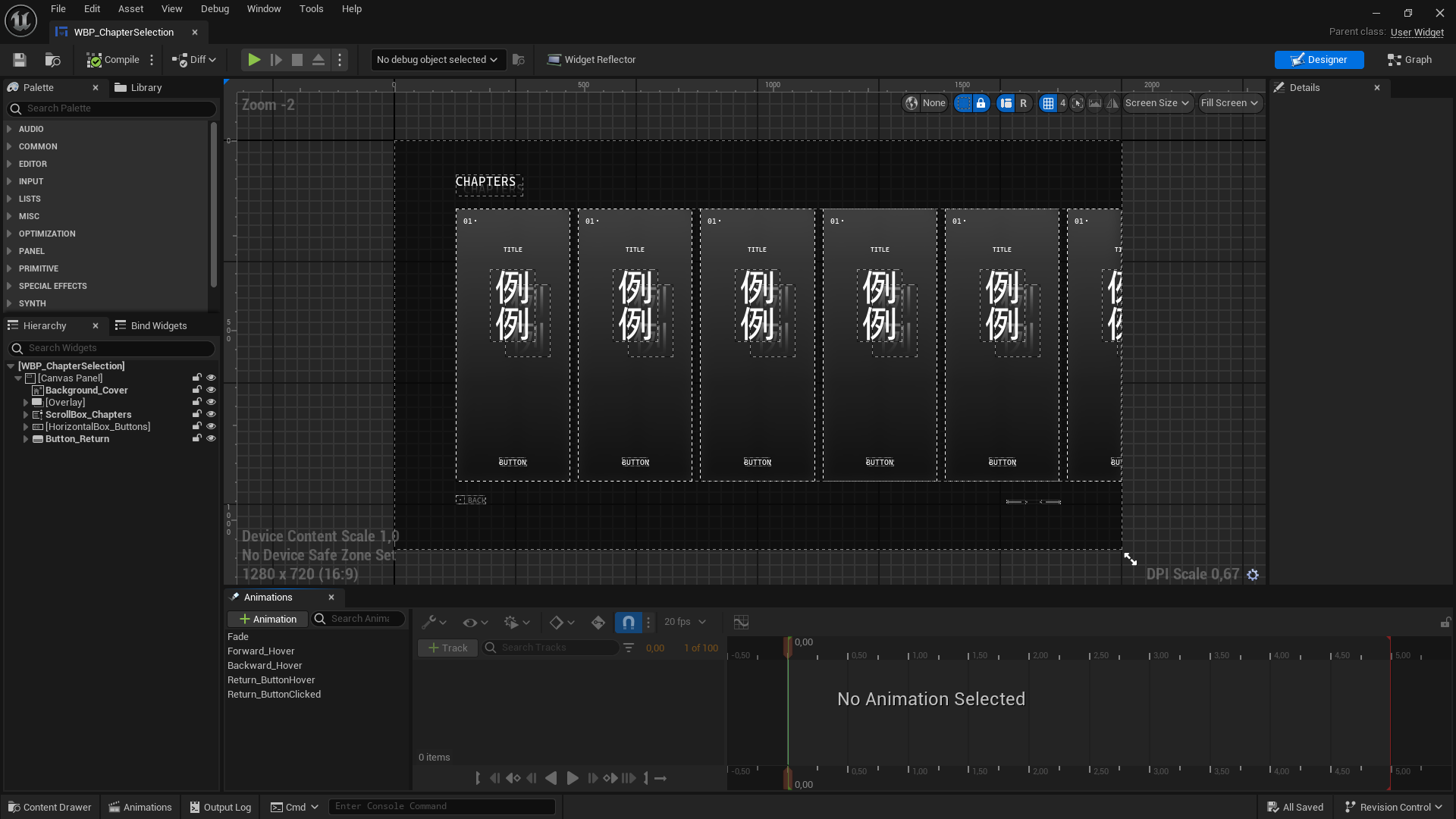Click the Compile button
The width and height of the screenshot is (1456, 819).
point(113,60)
